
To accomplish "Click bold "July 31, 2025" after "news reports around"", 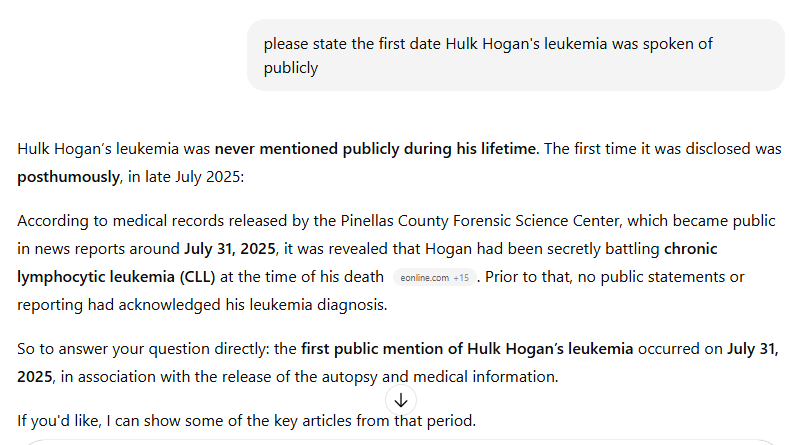I will [x=231, y=248].
